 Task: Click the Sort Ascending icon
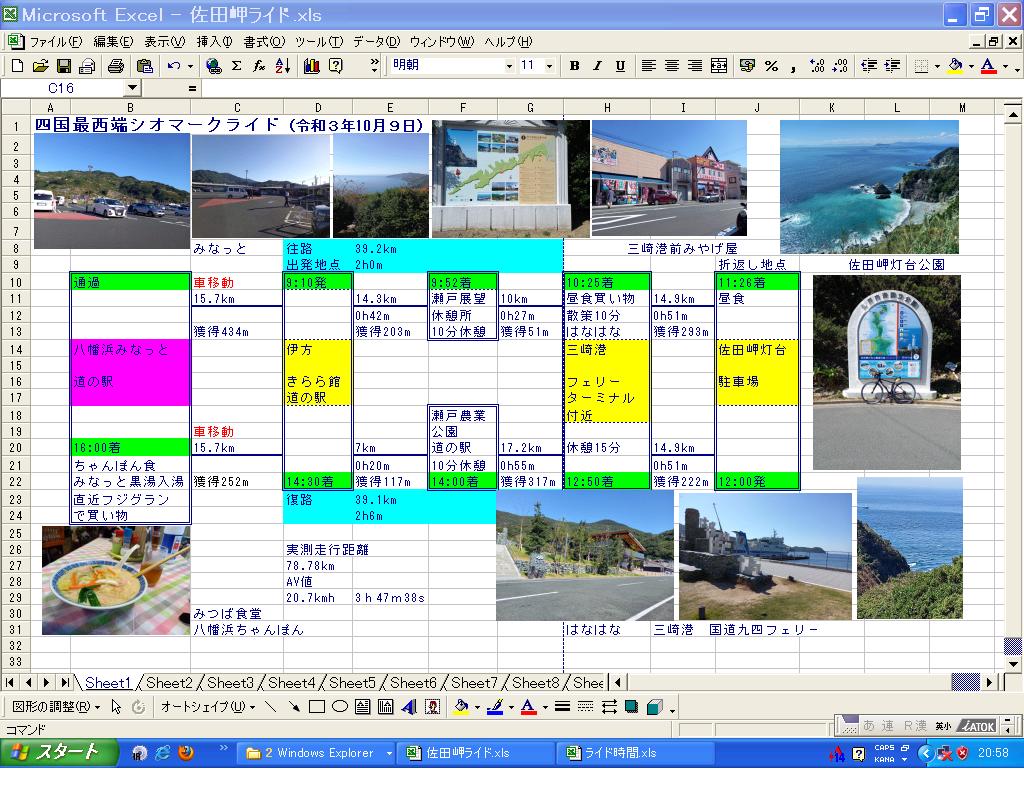tap(283, 66)
